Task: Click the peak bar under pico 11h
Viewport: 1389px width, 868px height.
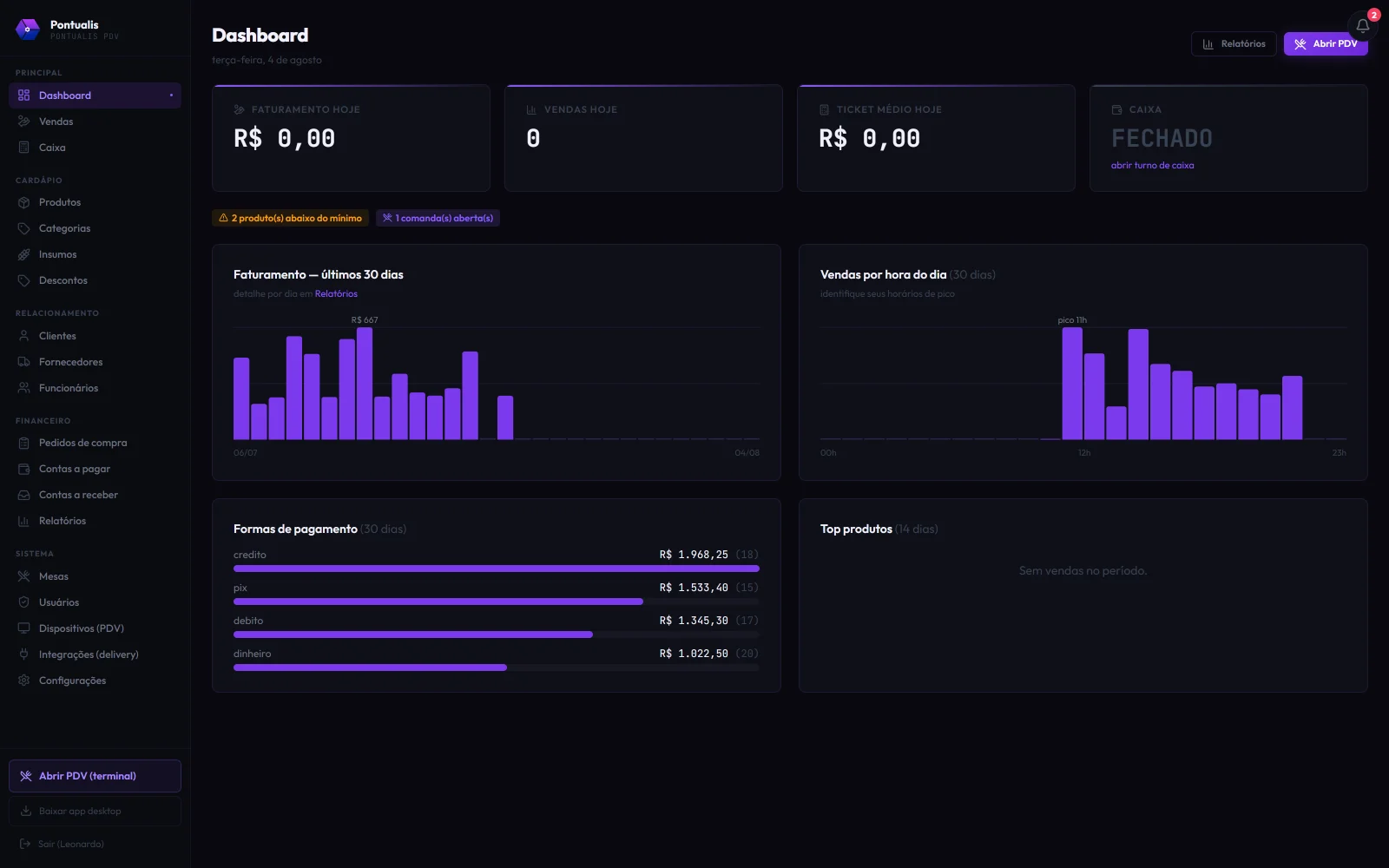Action: (1072, 384)
